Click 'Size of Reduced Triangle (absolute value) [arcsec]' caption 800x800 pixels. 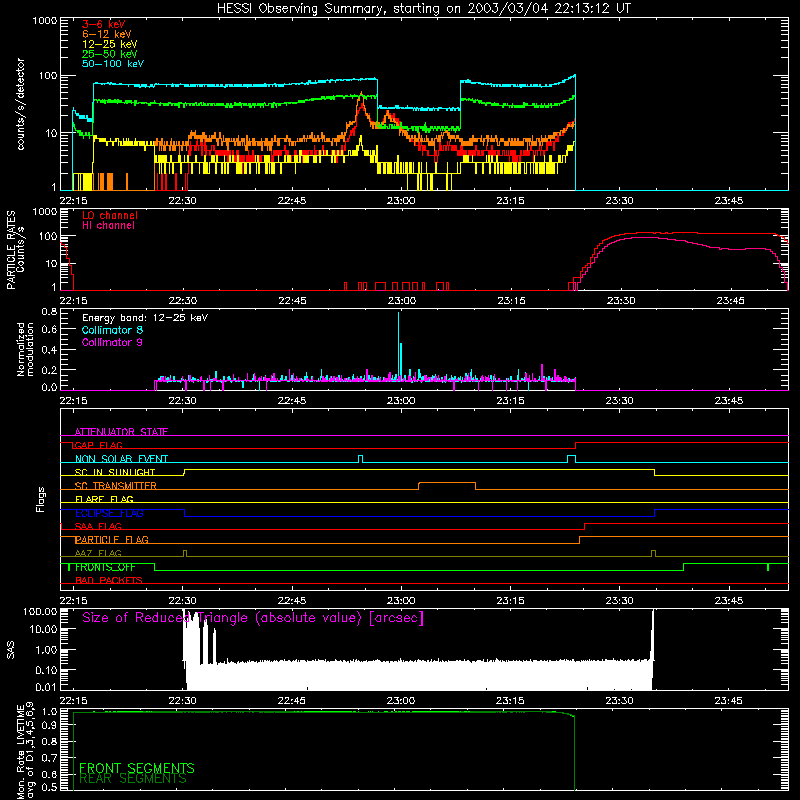[x=253, y=618]
